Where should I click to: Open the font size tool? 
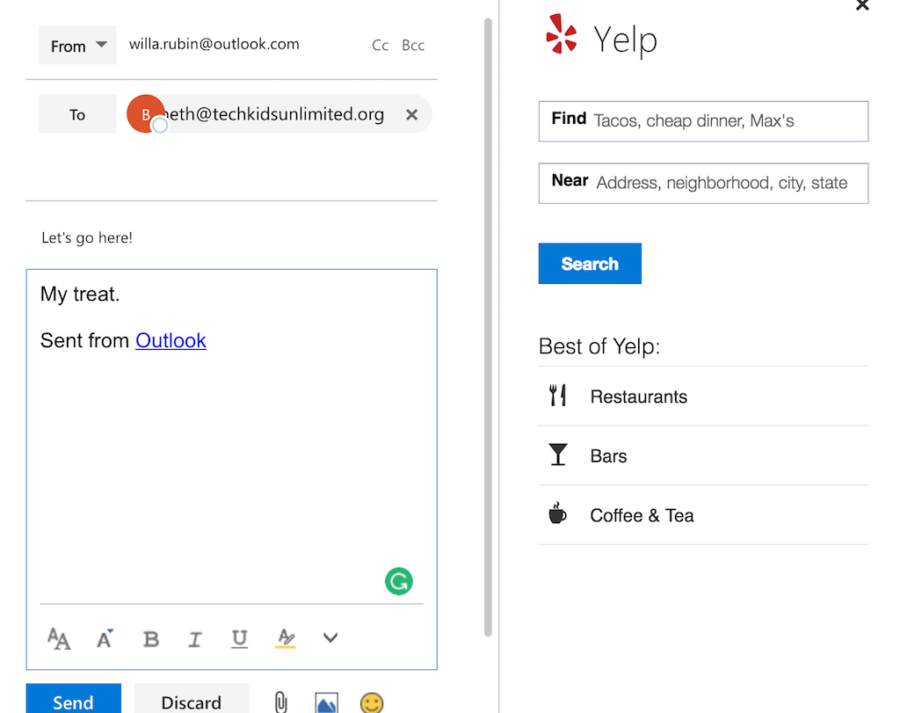tap(59, 638)
